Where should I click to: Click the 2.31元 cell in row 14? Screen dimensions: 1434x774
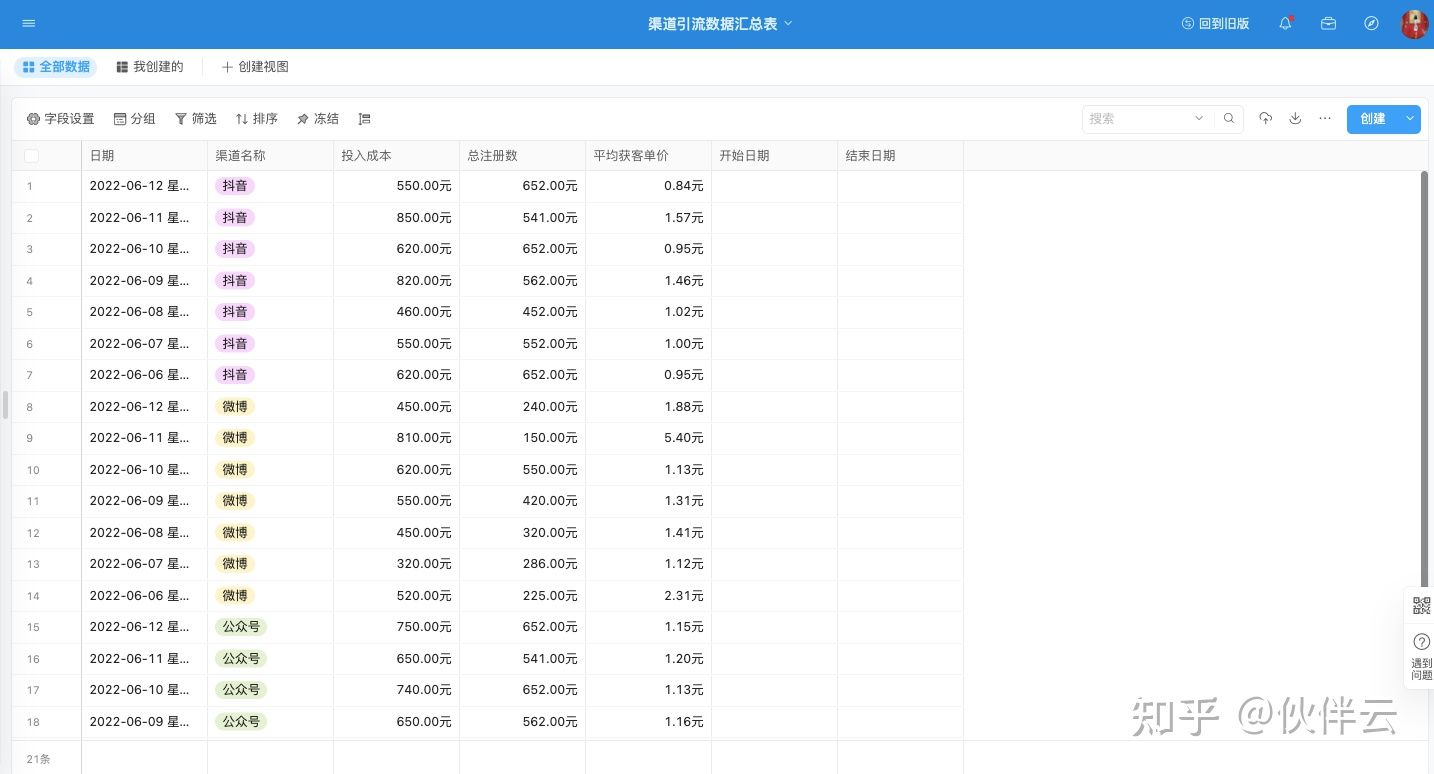coord(648,596)
